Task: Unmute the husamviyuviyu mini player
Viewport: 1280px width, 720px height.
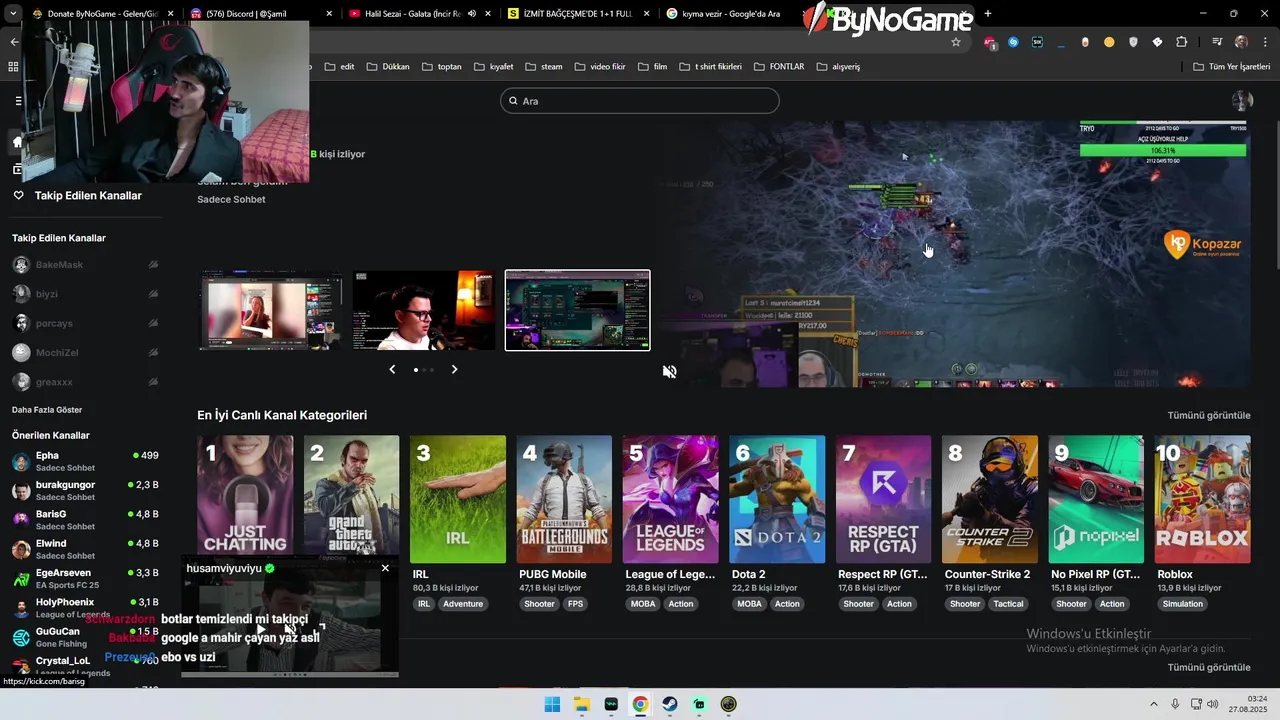Action: pos(290,629)
